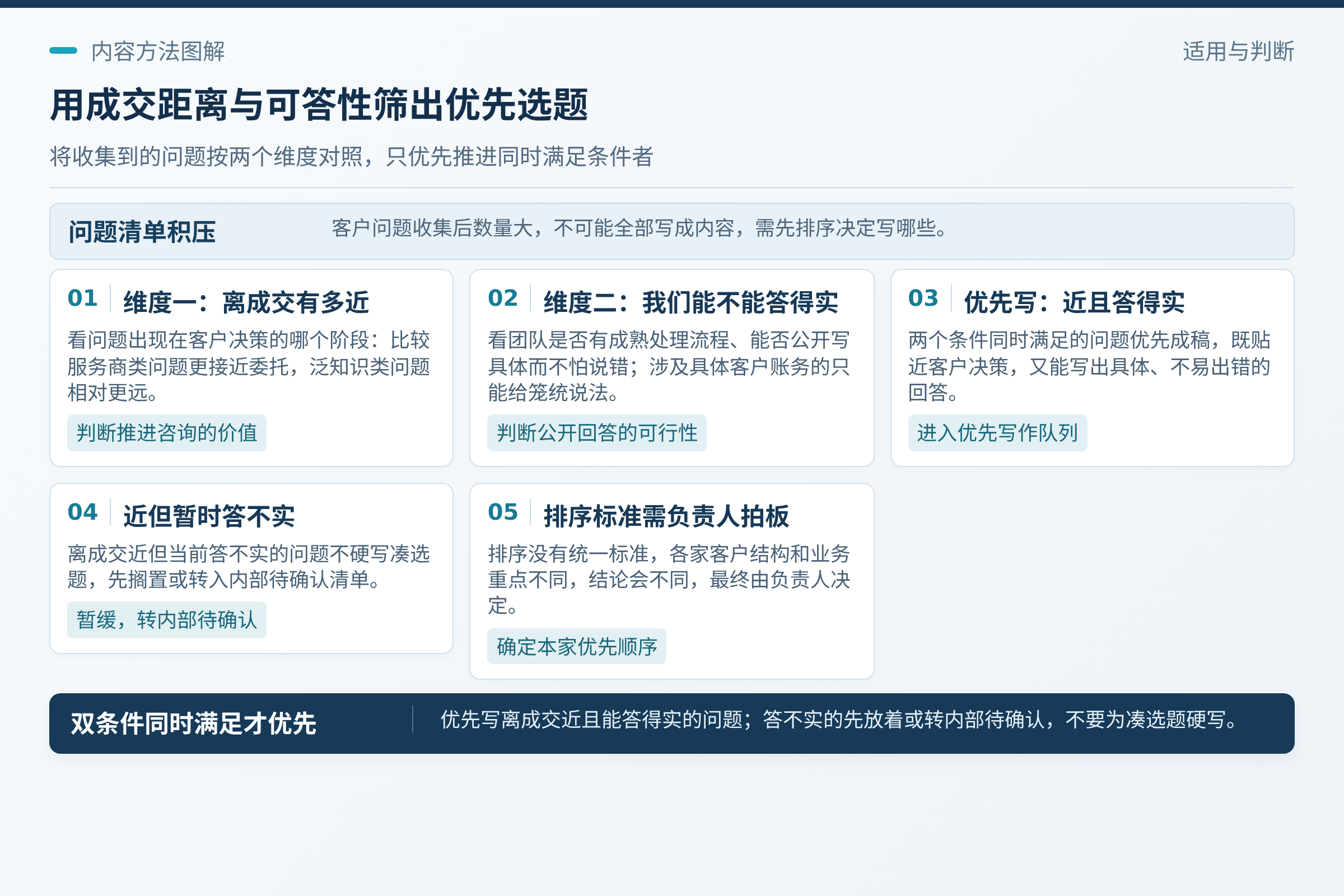The height and width of the screenshot is (896, 1344).
Task: Select heading 维度二：我们能不能答得实
Action: tap(691, 302)
